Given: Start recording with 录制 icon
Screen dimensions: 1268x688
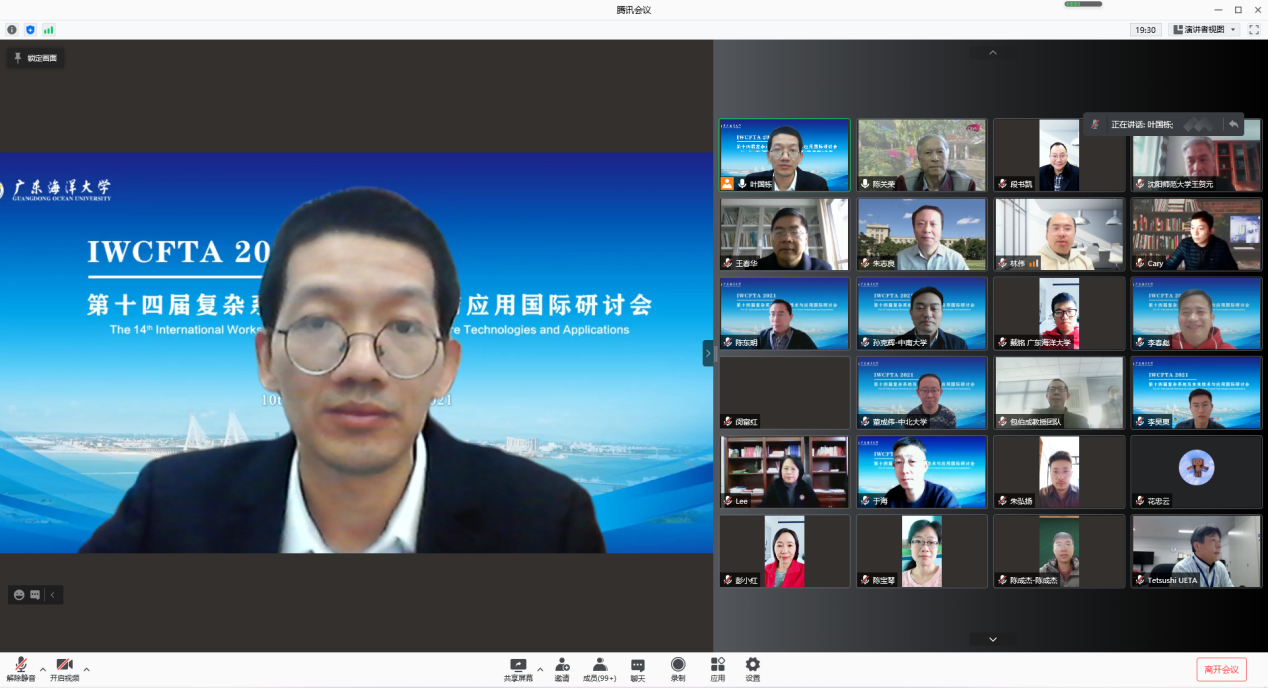Looking at the screenshot, I should tap(678, 668).
